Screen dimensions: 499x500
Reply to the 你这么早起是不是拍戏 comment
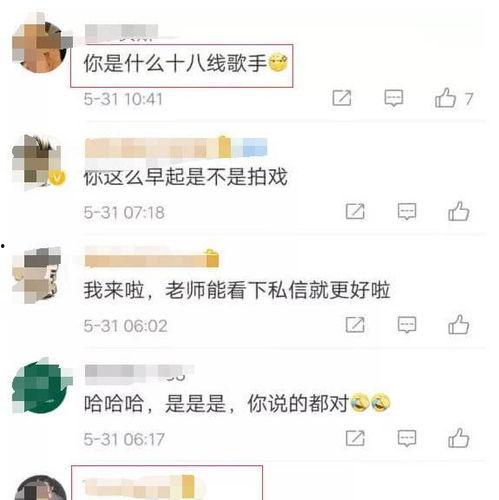tap(407, 211)
